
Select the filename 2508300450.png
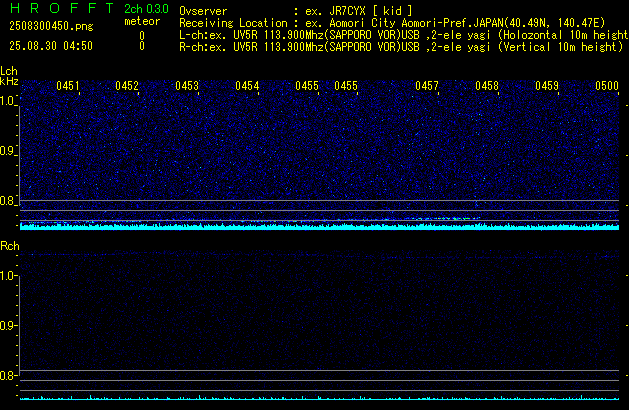(x=51, y=26)
